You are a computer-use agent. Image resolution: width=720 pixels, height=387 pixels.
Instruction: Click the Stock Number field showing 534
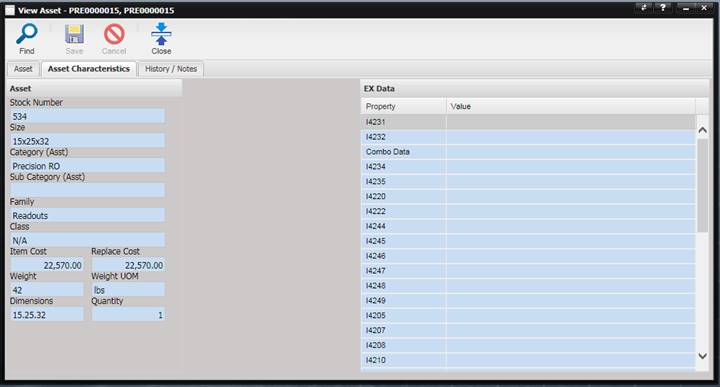[x=87, y=116]
